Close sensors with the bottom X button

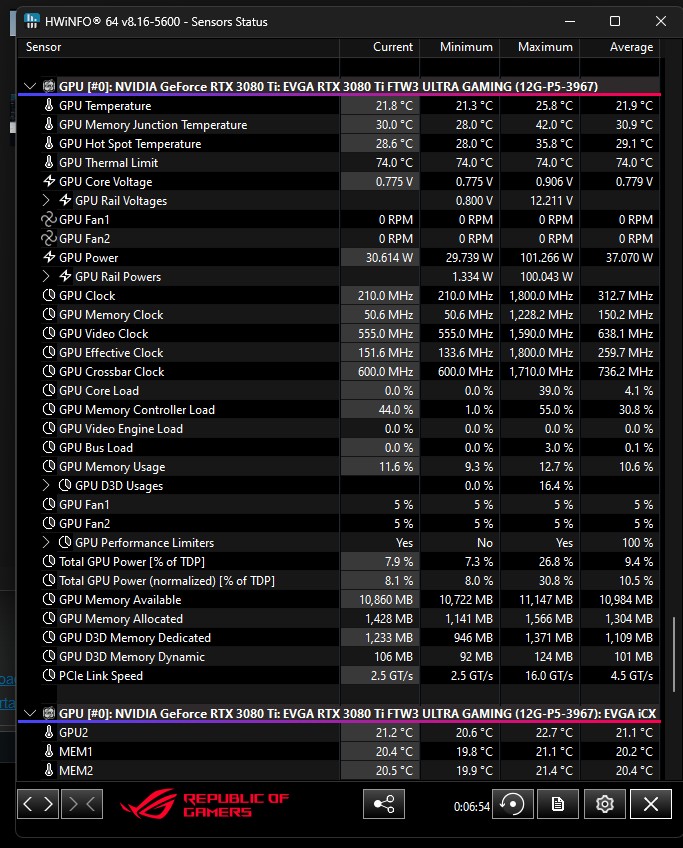click(x=651, y=804)
